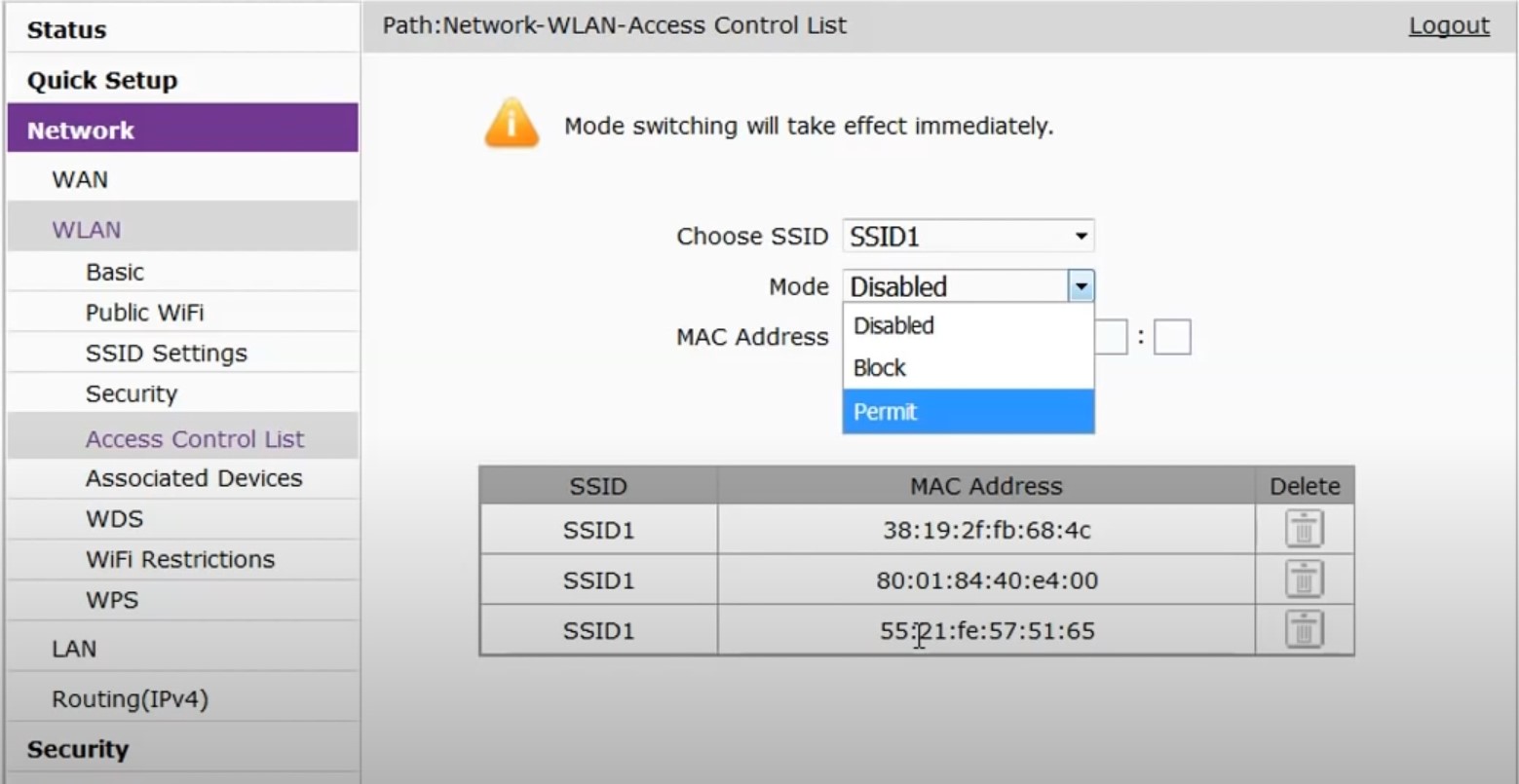Viewport: 1519px width, 784px height.
Task: Open Quick Setup section
Action: [x=102, y=81]
